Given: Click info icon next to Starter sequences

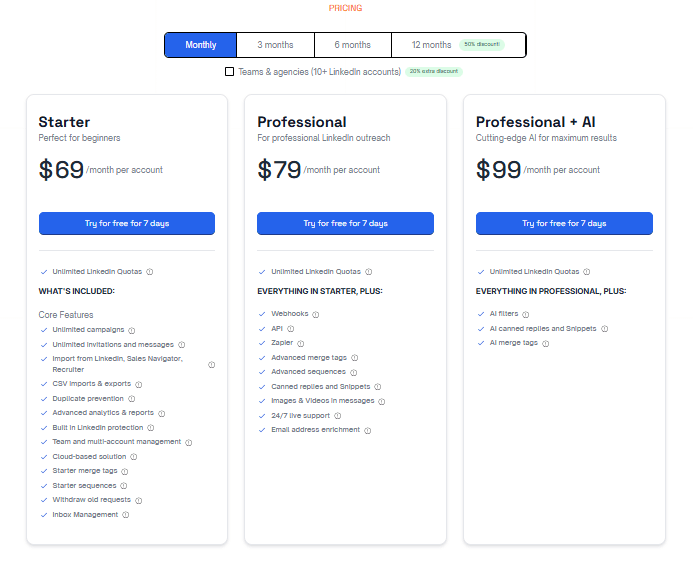Looking at the screenshot, I should click(125, 486).
